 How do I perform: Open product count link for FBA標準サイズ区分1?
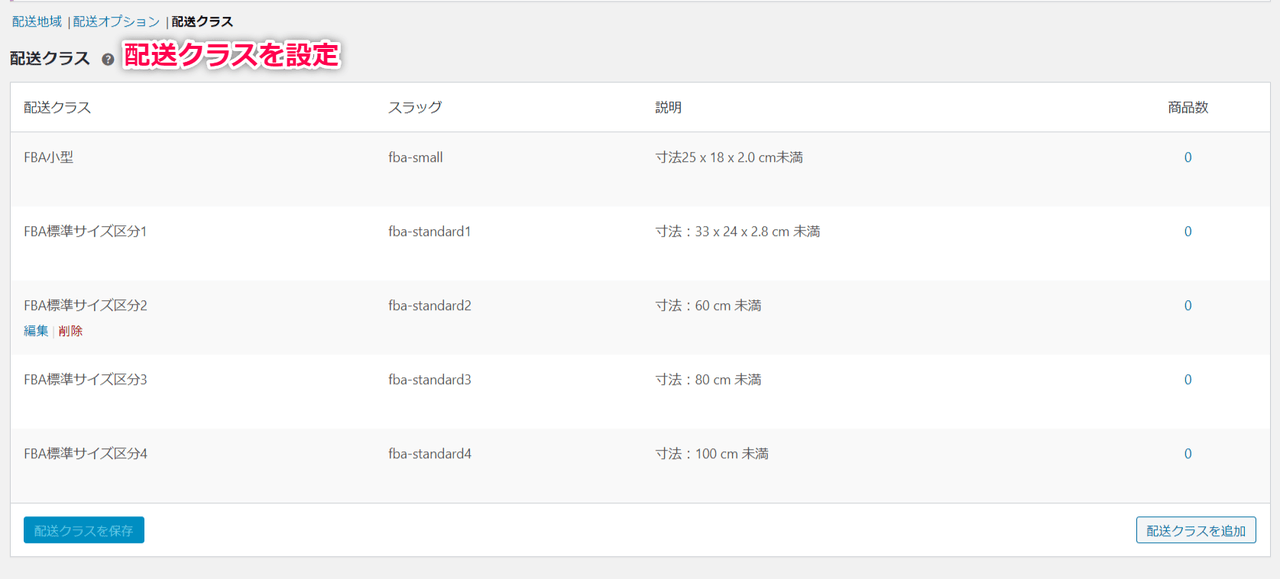[x=1188, y=232]
